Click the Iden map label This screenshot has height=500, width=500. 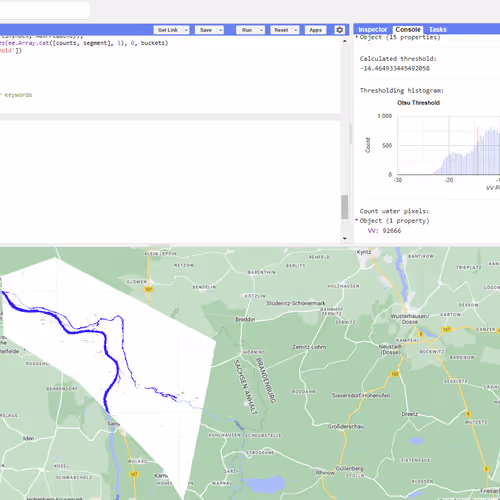[29, 438]
